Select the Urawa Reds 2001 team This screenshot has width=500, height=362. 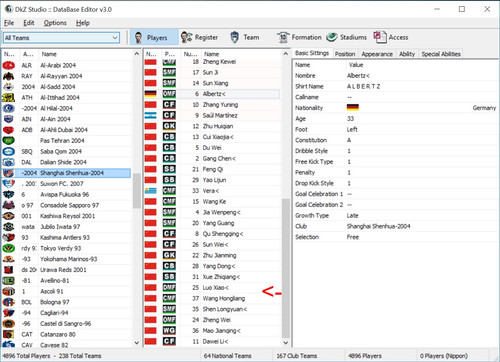click(x=67, y=270)
